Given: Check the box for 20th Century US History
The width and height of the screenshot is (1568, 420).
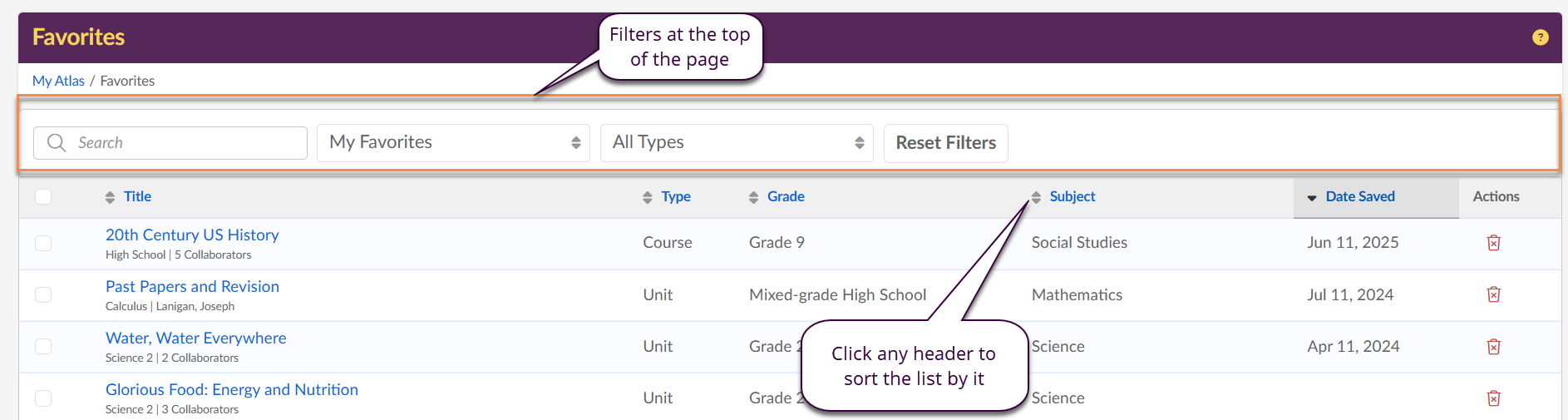Looking at the screenshot, I should coord(43,243).
